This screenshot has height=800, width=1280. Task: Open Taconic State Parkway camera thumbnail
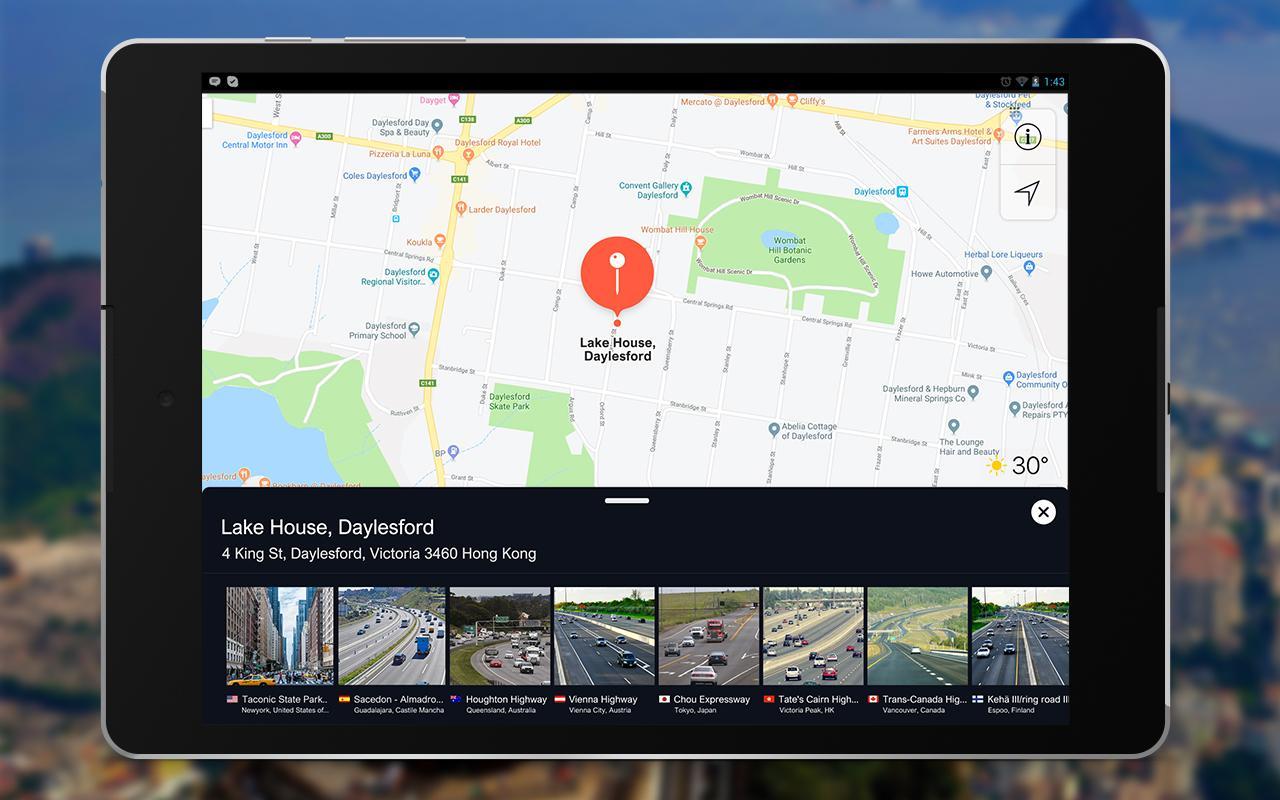(x=280, y=636)
